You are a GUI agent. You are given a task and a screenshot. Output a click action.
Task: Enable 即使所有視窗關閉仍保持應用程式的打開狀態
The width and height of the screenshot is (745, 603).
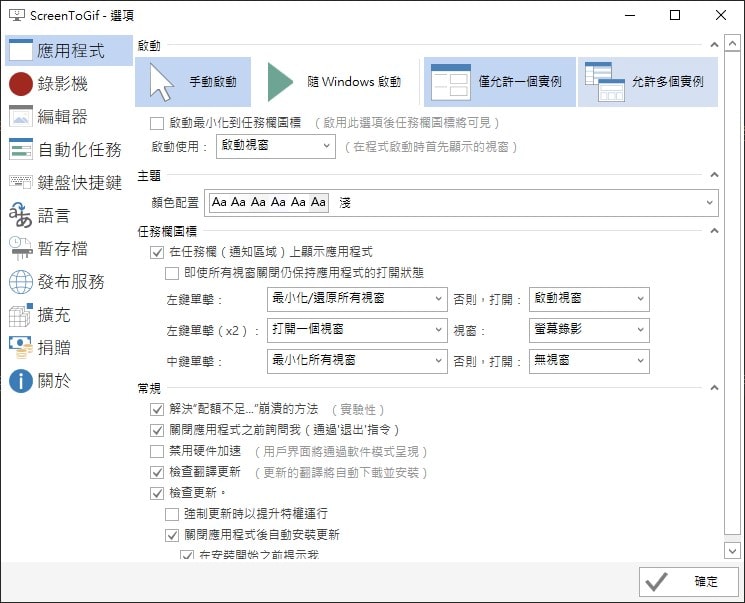[x=172, y=273]
